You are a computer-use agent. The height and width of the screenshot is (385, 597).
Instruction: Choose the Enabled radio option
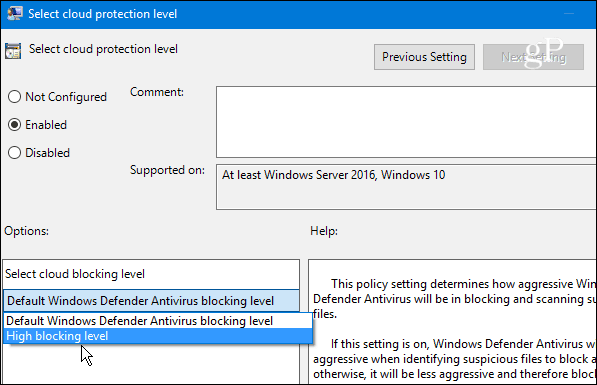[x=14, y=125]
